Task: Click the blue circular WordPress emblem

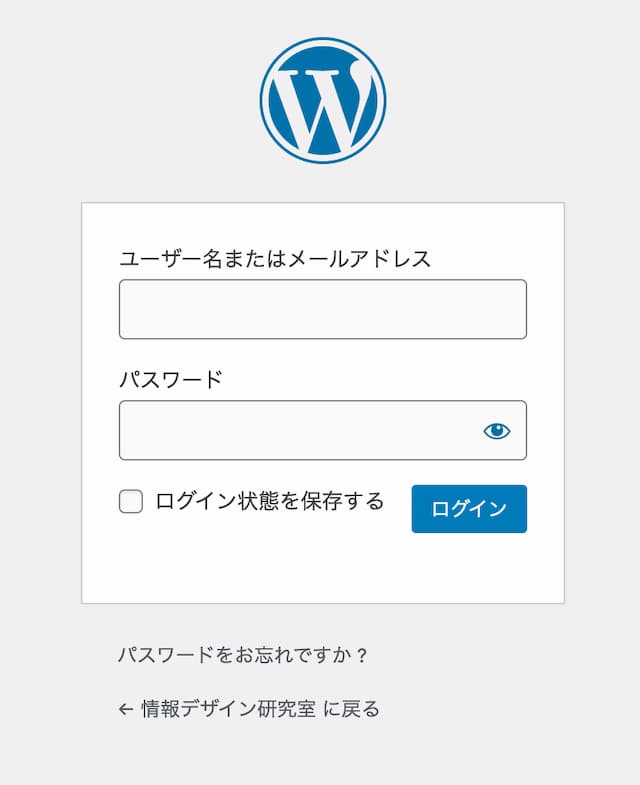Action: coord(322,100)
